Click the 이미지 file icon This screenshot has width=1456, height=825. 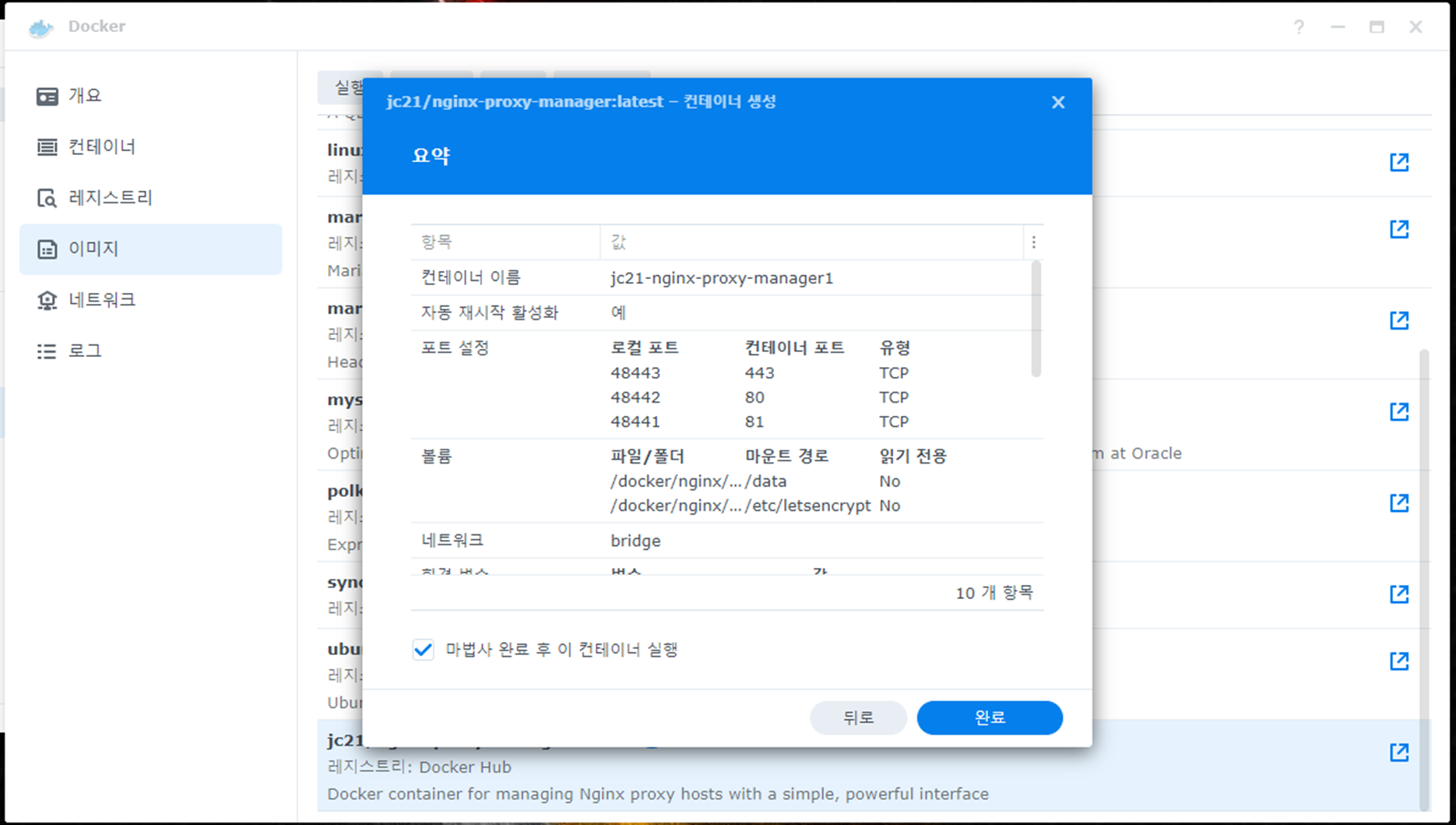coord(47,249)
